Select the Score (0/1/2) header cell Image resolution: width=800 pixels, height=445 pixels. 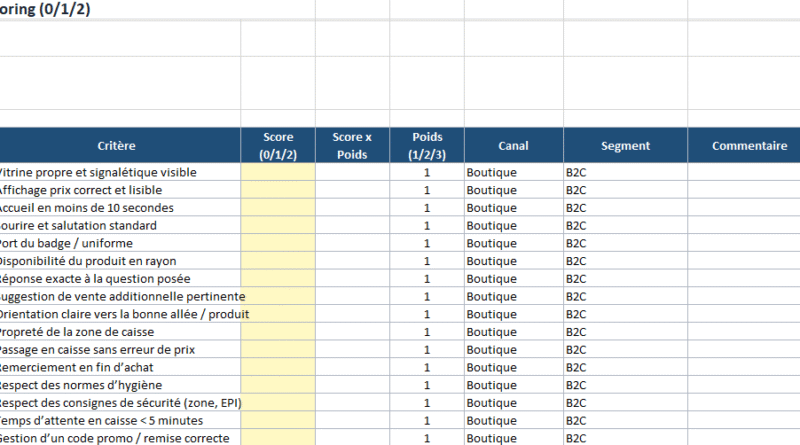(278, 146)
